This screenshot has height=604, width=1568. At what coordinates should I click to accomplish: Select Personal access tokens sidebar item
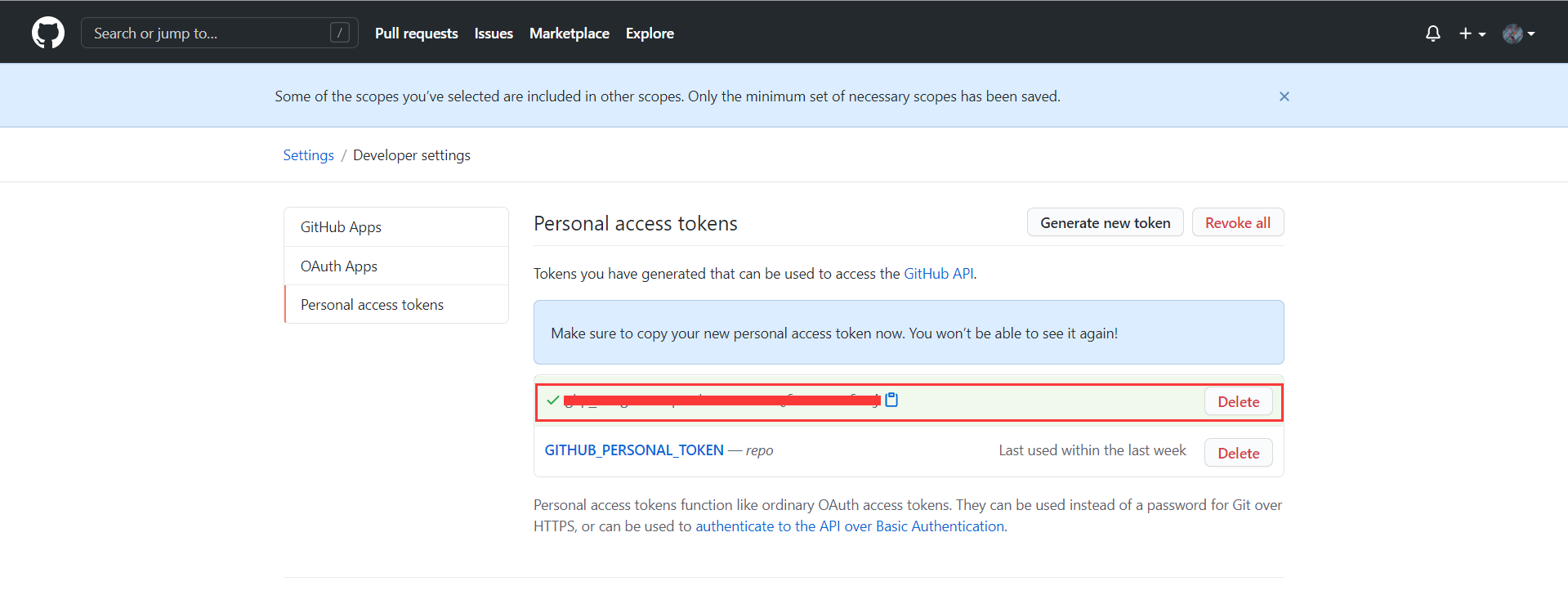click(372, 305)
